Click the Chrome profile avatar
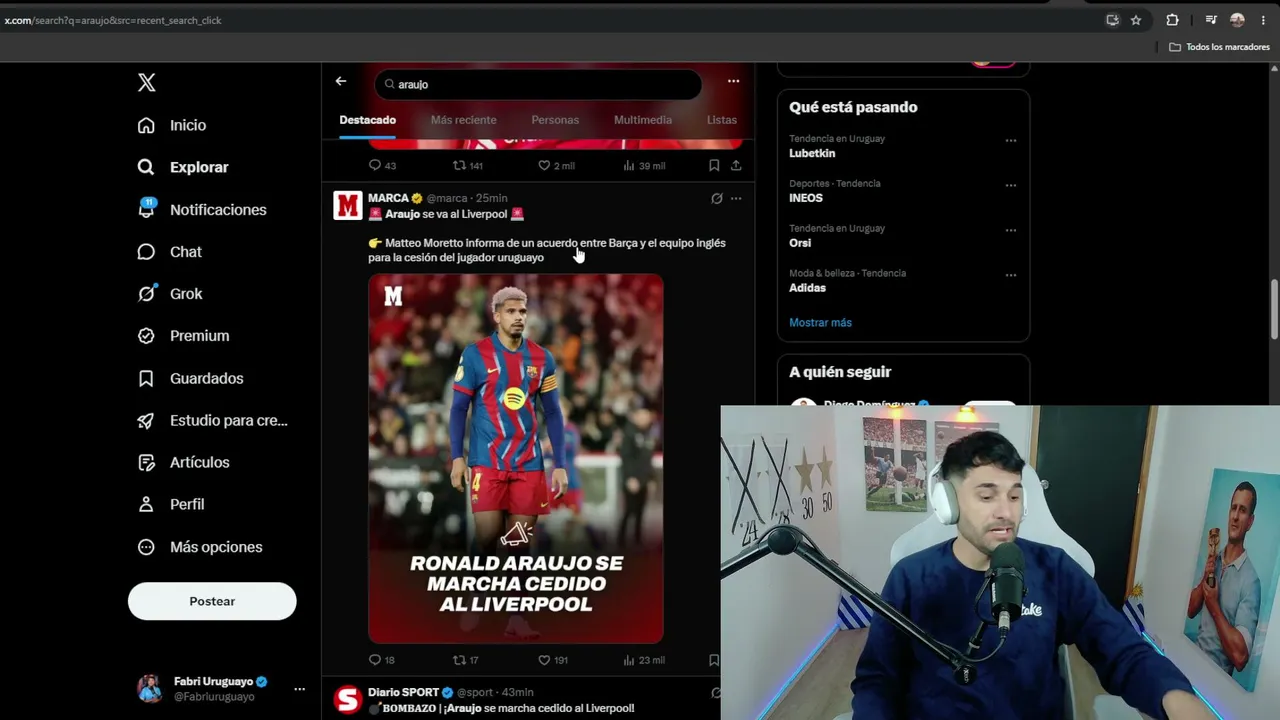 click(x=1237, y=20)
